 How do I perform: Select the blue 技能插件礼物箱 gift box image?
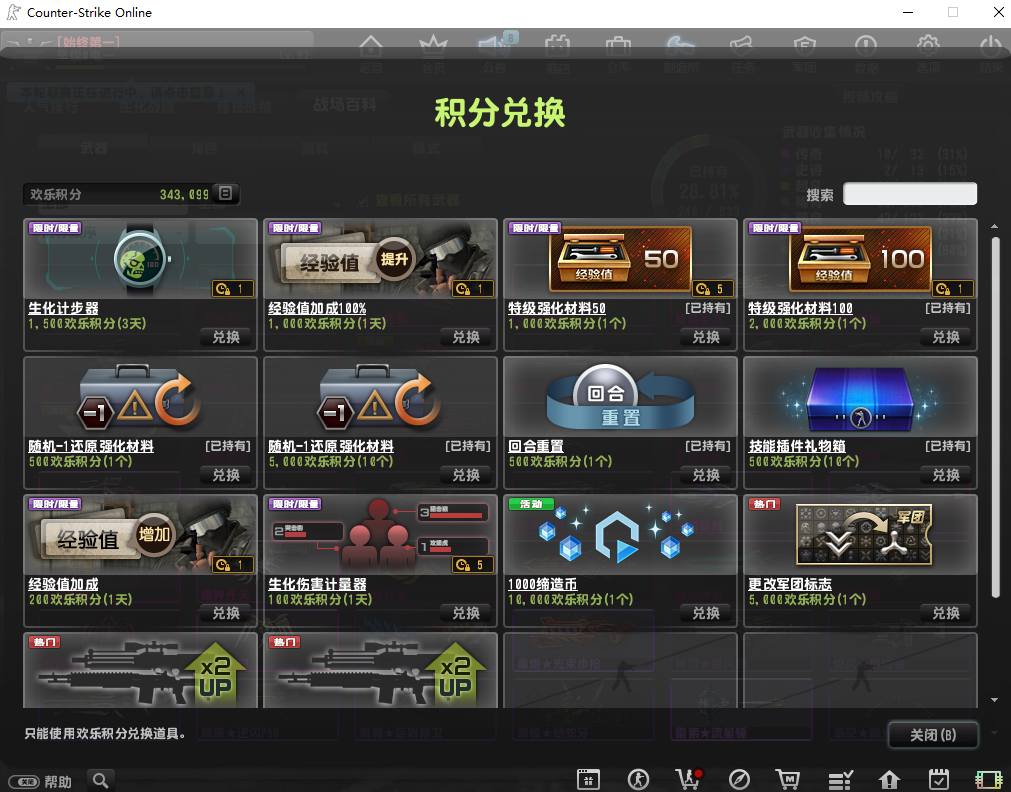pyautogui.click(x=860, y=397)
